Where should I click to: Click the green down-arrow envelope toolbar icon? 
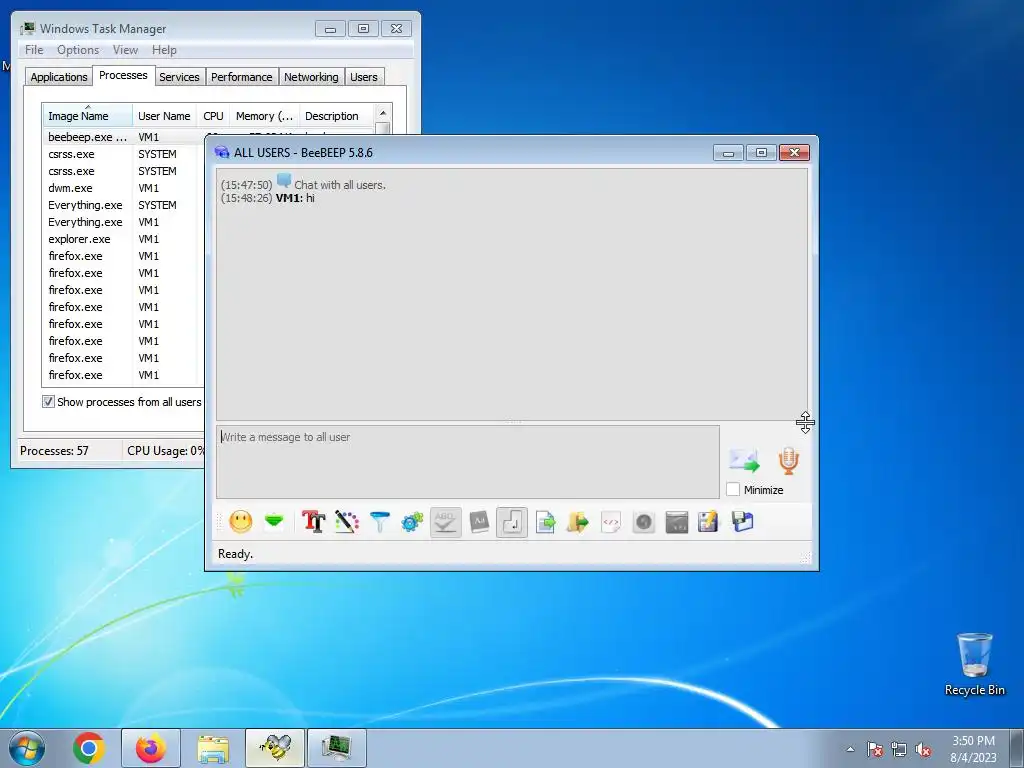coord(274,521)
